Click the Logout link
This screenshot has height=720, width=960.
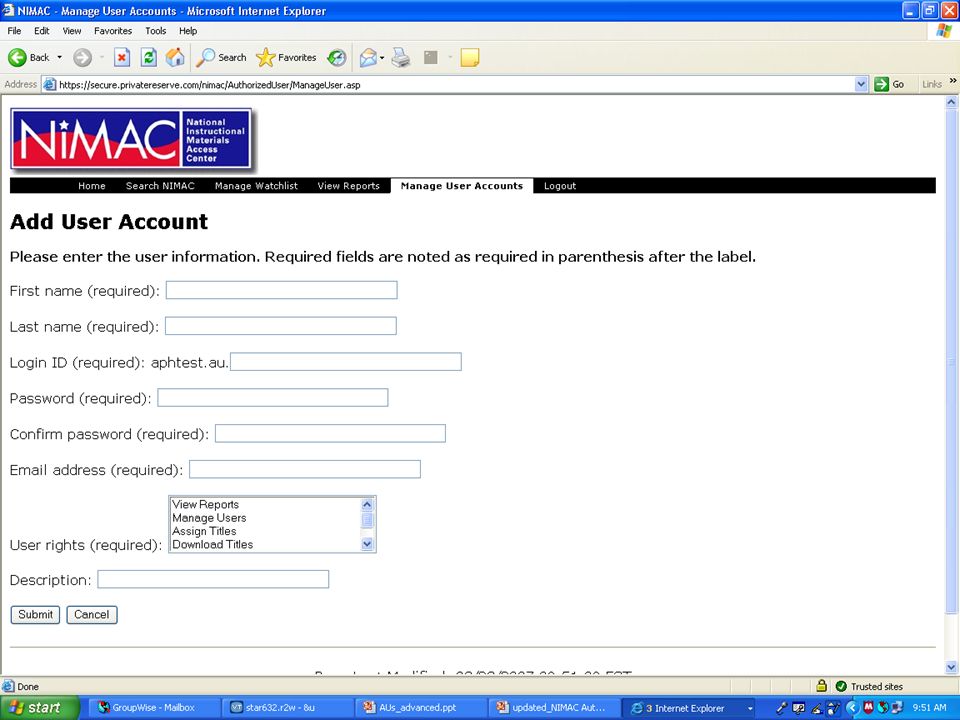click(x=560, y=186)
